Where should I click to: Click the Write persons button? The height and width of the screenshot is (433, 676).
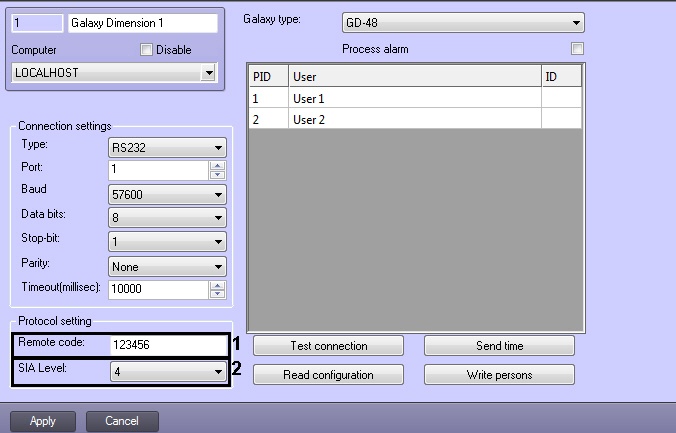click(x=499, y=375)
